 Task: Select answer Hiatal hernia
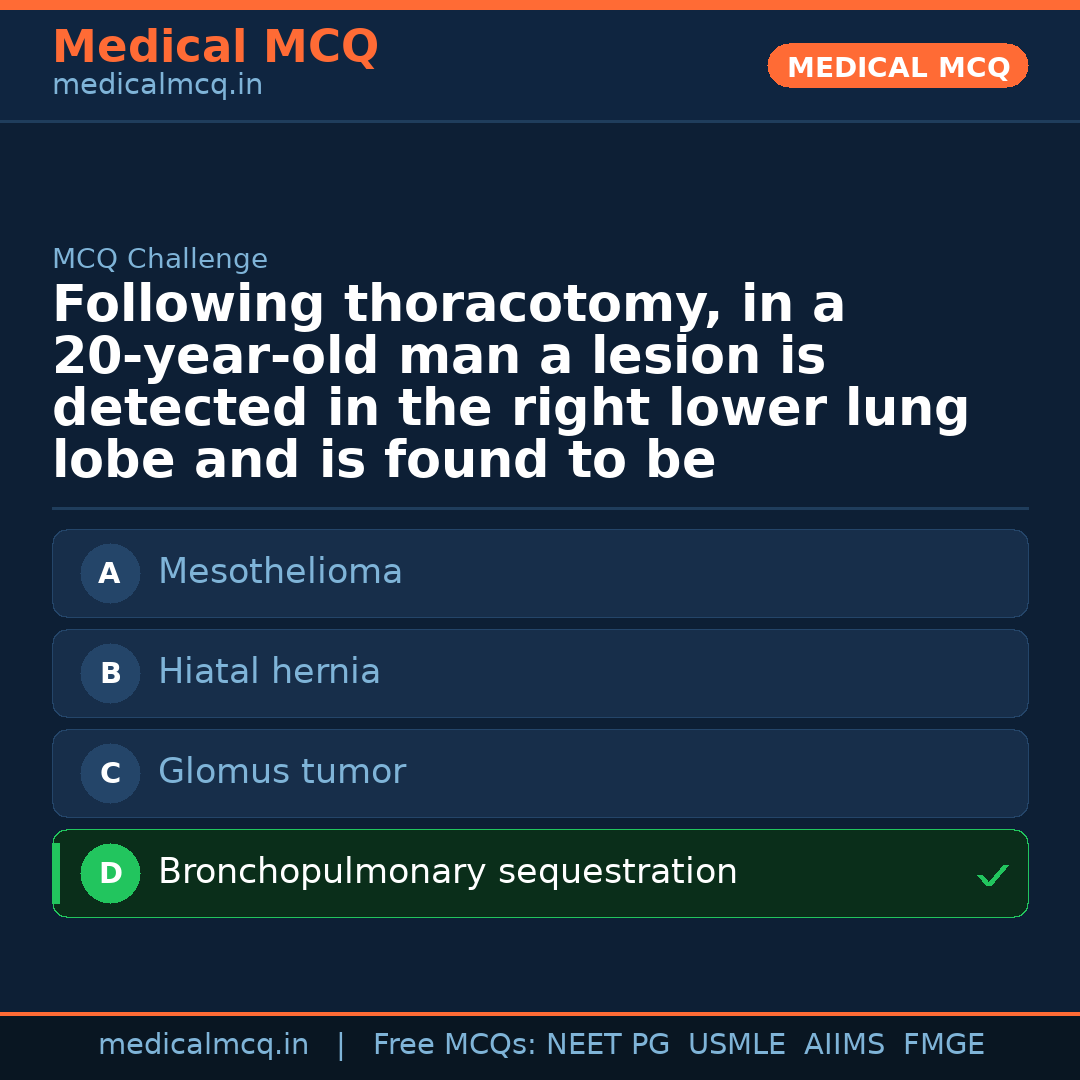[540, 673]
